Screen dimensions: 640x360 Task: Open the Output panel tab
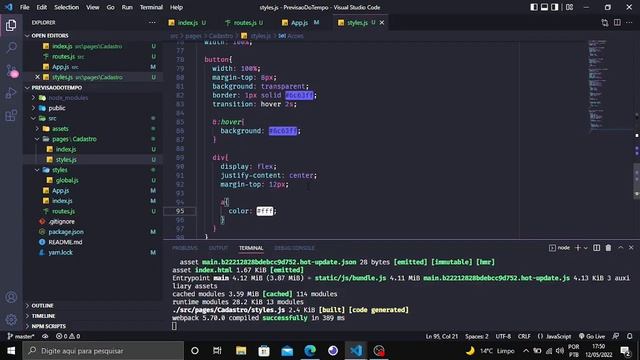click(218, 248)
